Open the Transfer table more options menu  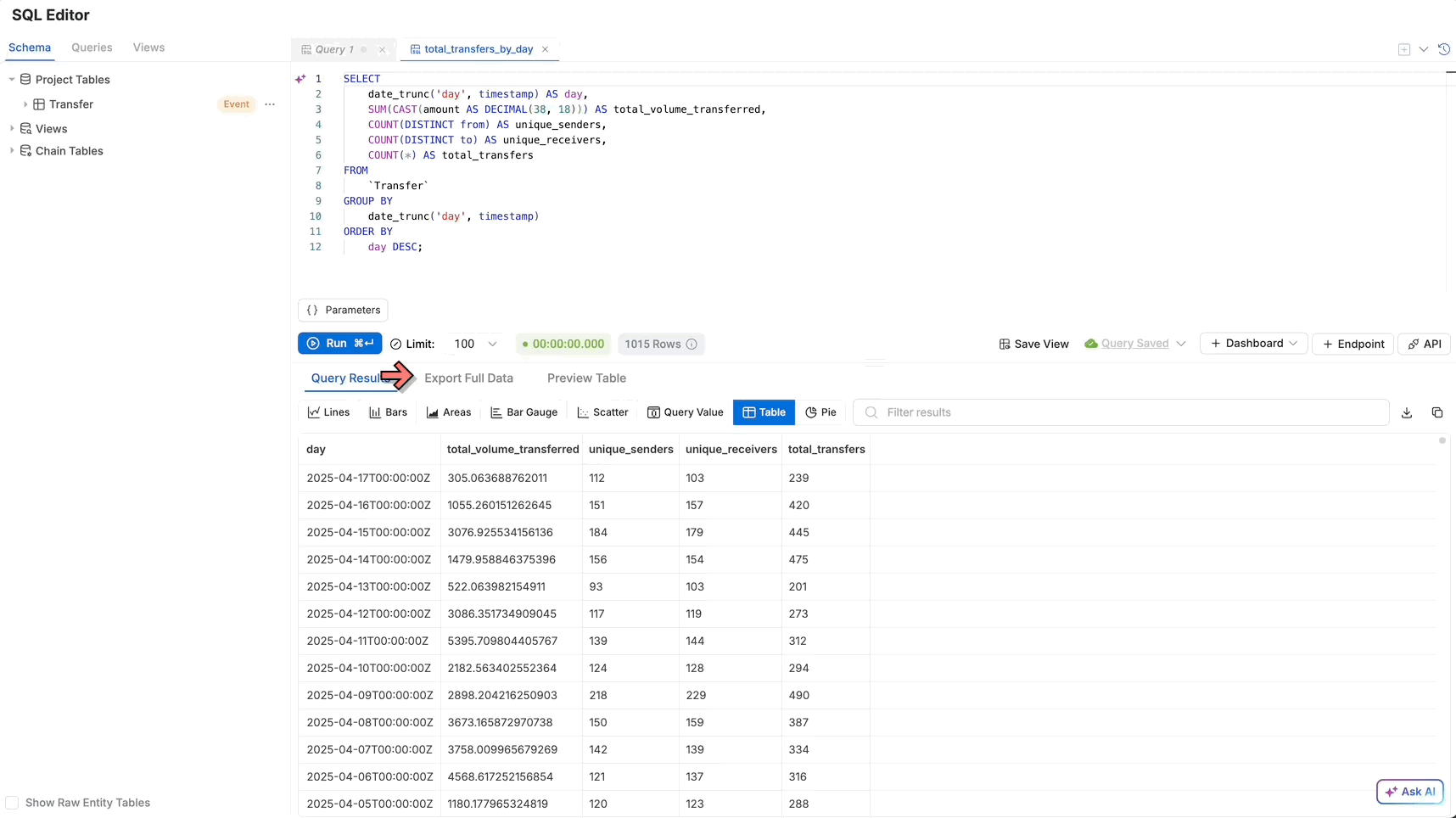click(270, 104)
